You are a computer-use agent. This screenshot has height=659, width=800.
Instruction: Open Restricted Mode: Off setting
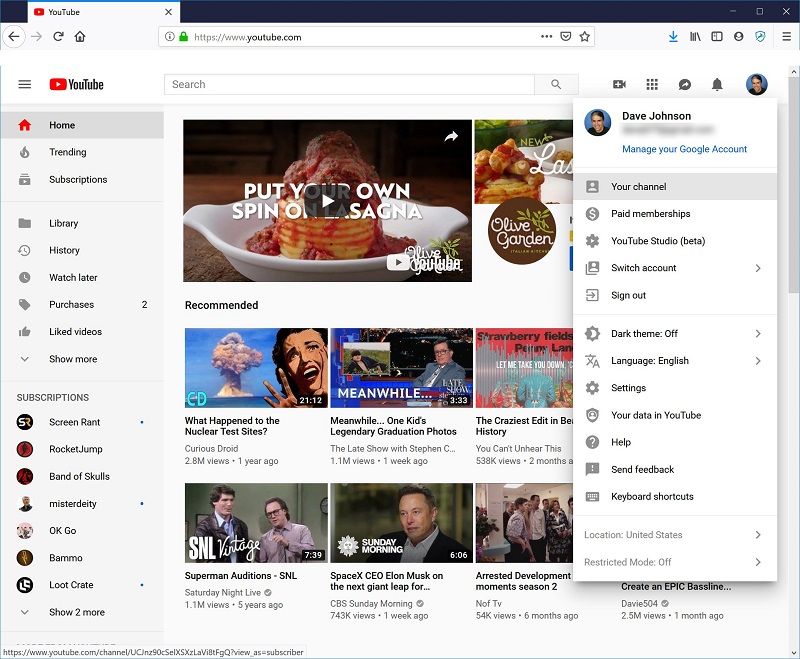(675, 562)
